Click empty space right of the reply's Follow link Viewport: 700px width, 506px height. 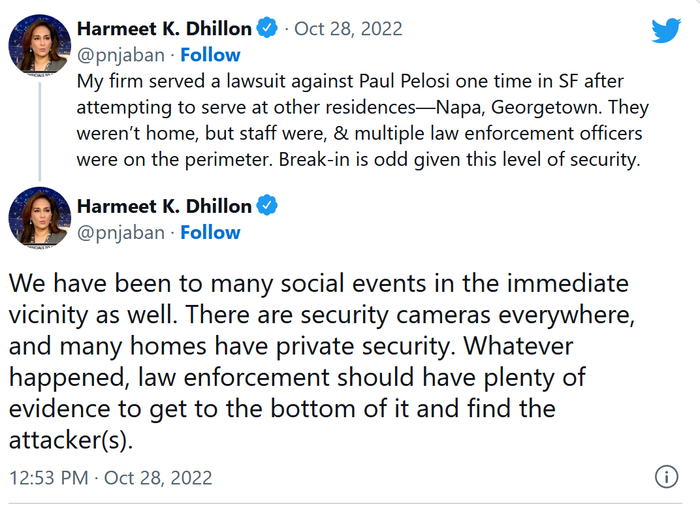click(x=450, y=232)
